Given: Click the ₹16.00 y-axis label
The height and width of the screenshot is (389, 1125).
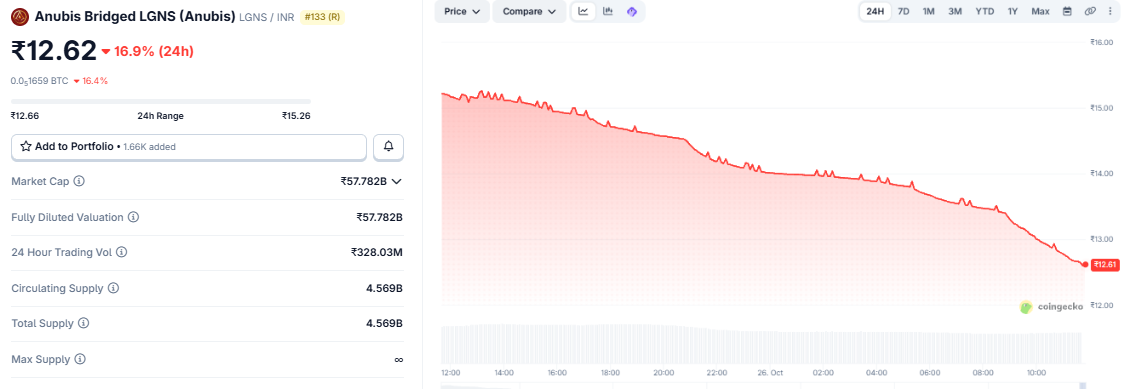Looking at the screenshot, I should tap(1102, 42).
